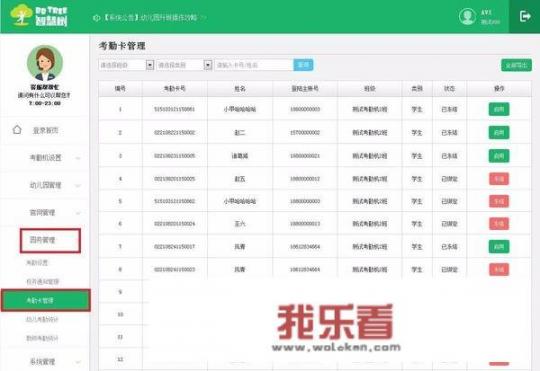
Task: Click the user avatar icon in header
Action: coord(467,16)
